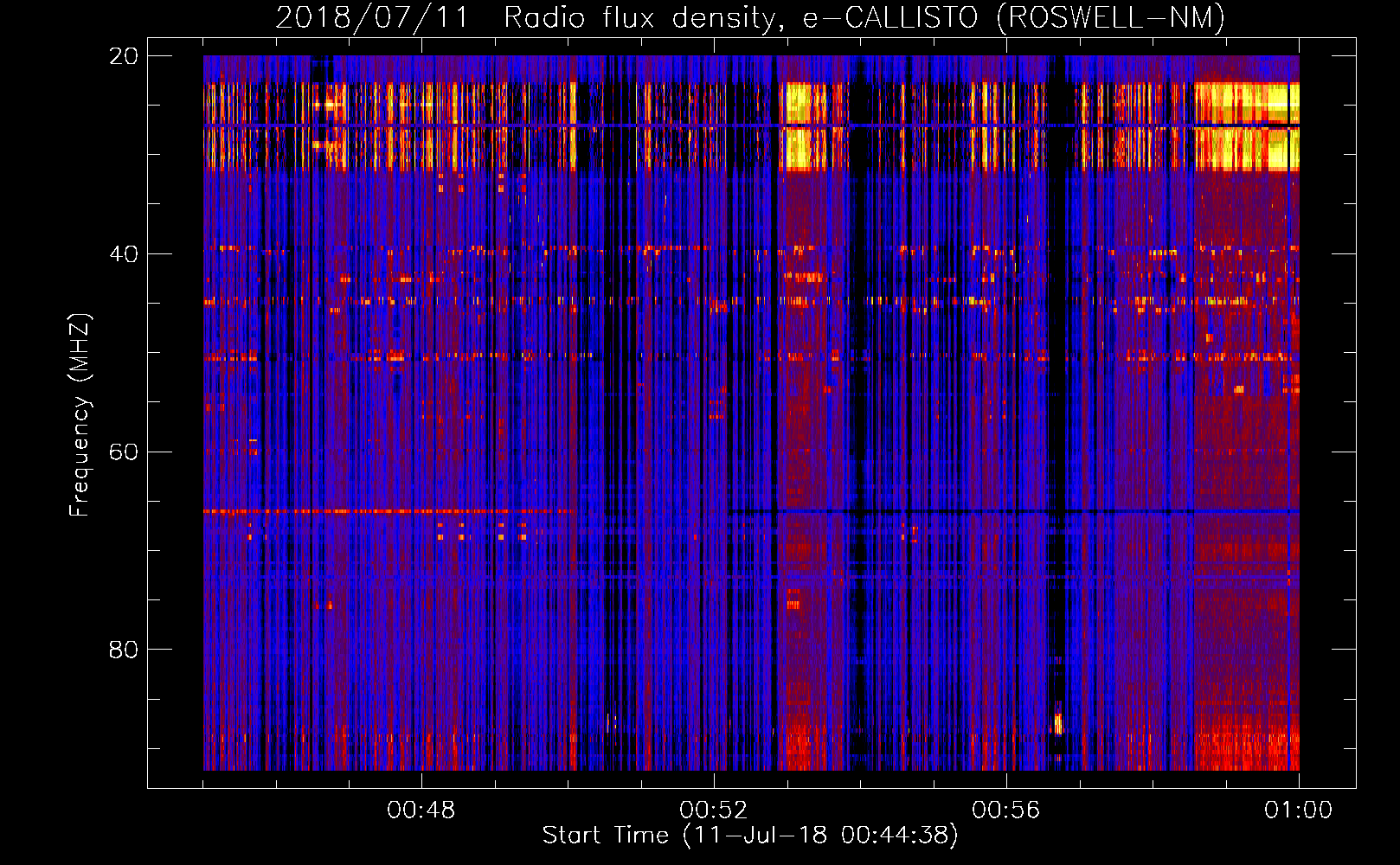The image size is (1400, 865).
Task: Click the time tick label '01:00'
Action: 1299,811
